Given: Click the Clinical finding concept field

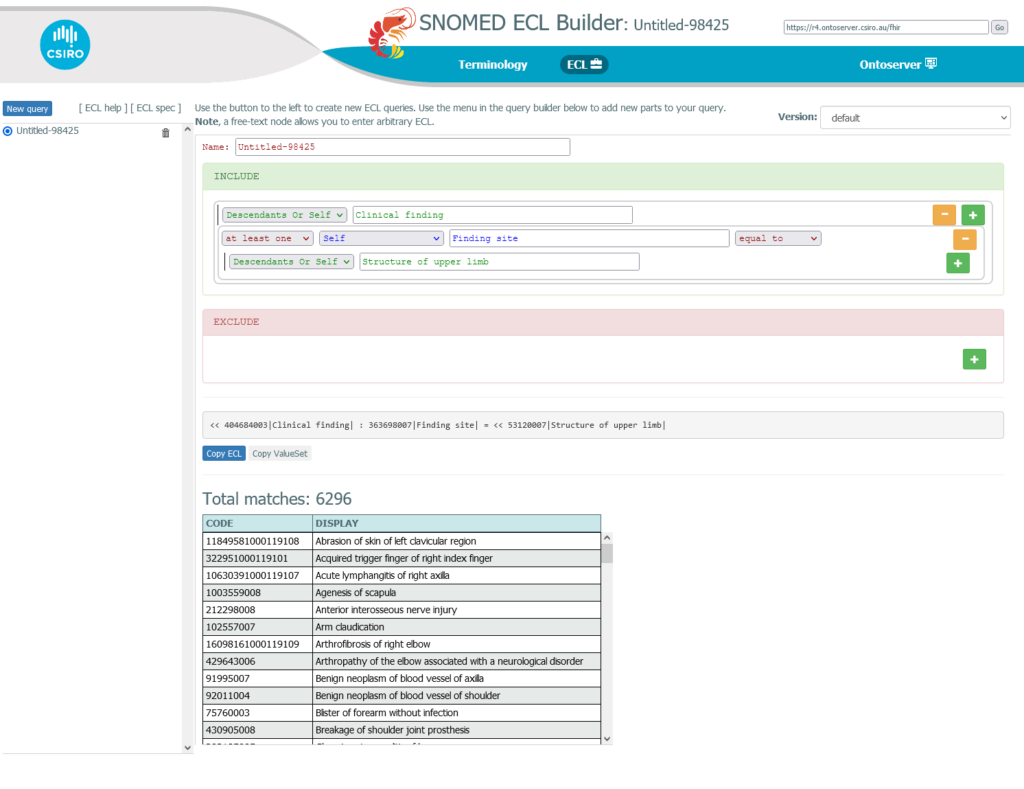Looking at the screenshot, I should [492, 215].
